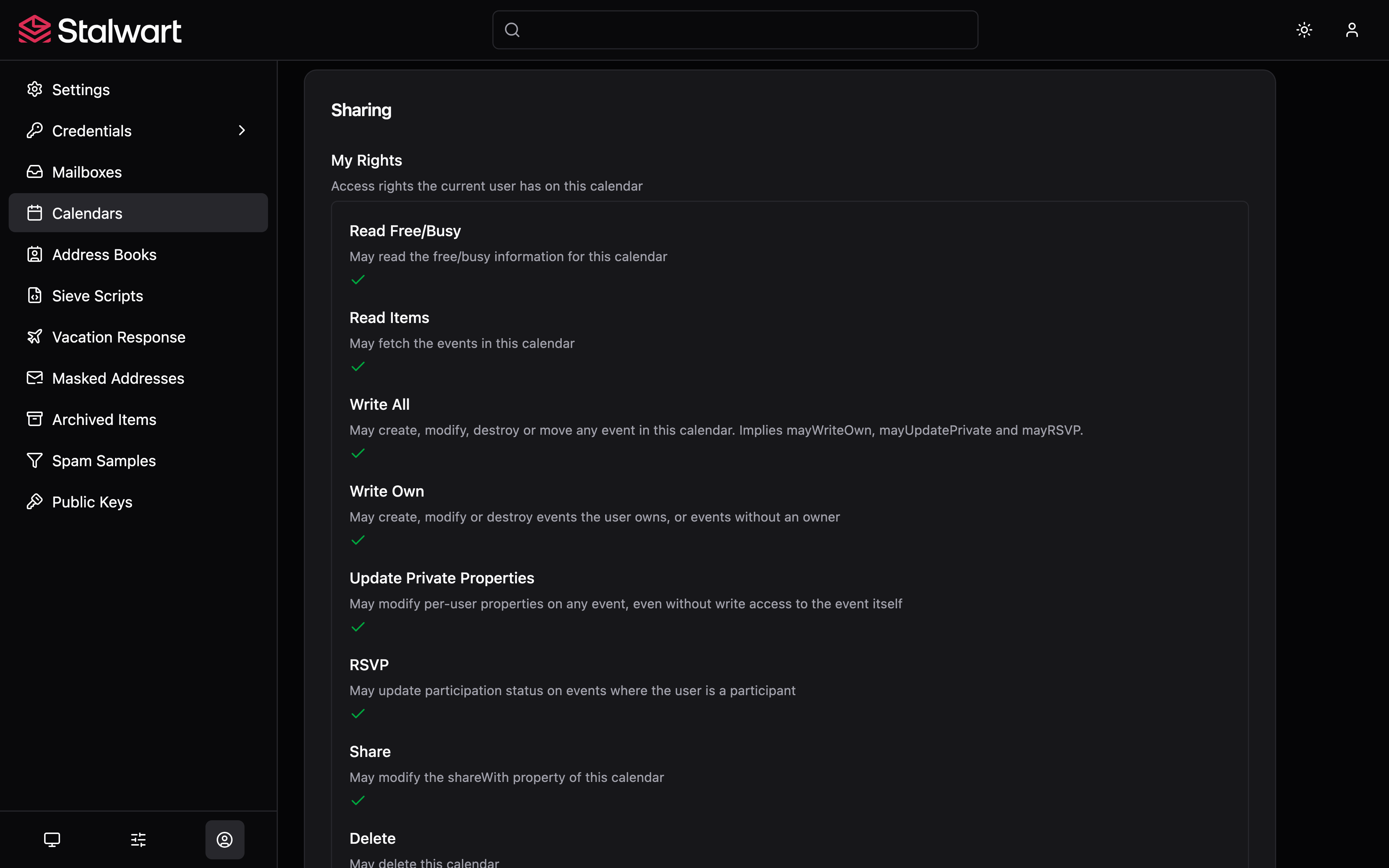The height and width of the screenshot is (868, 1389).
Task: Click the Masked Addresses envelope icon
Action: tap(34, 378)
